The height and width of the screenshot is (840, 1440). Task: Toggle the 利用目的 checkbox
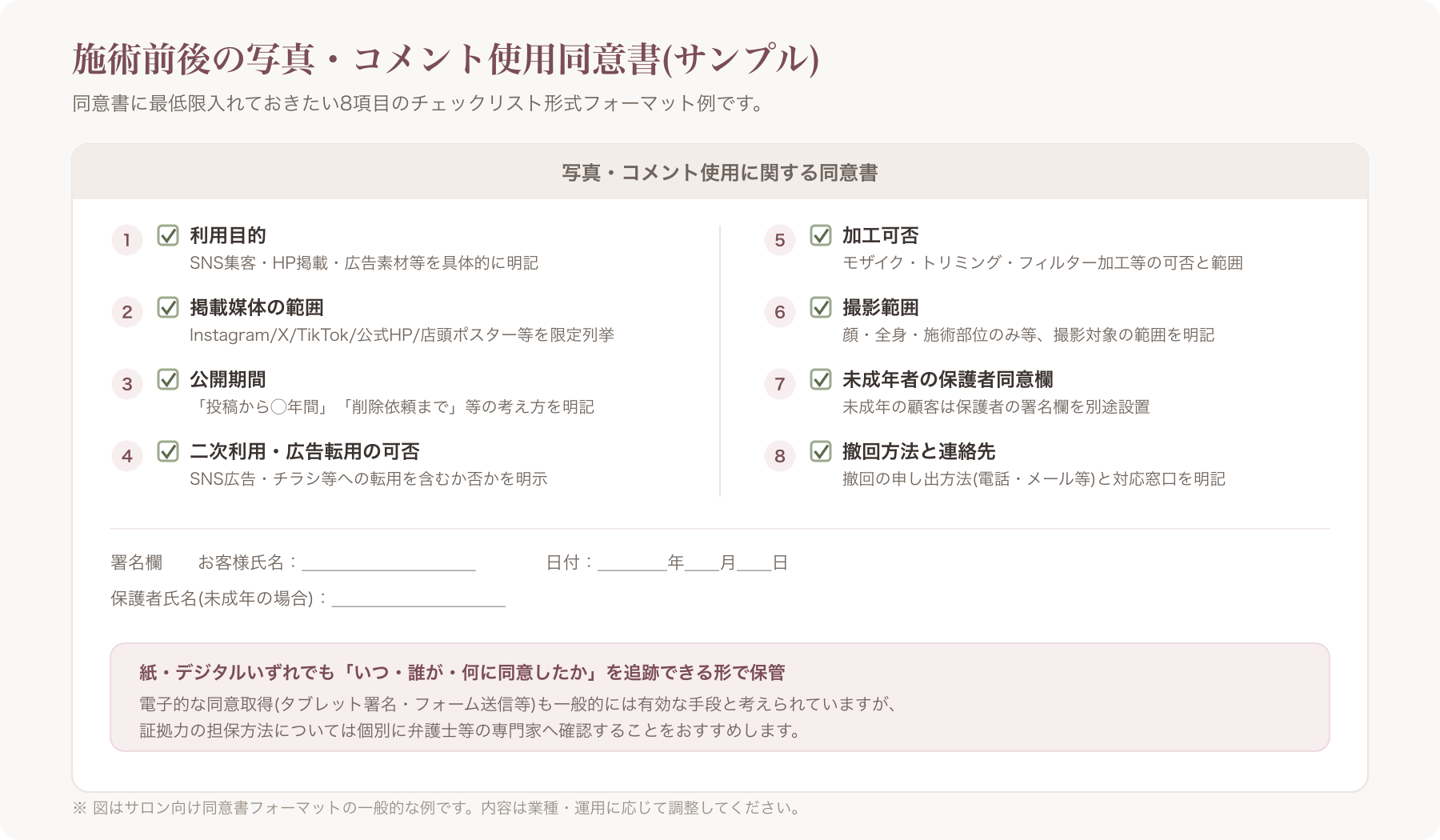pos(168,235)
